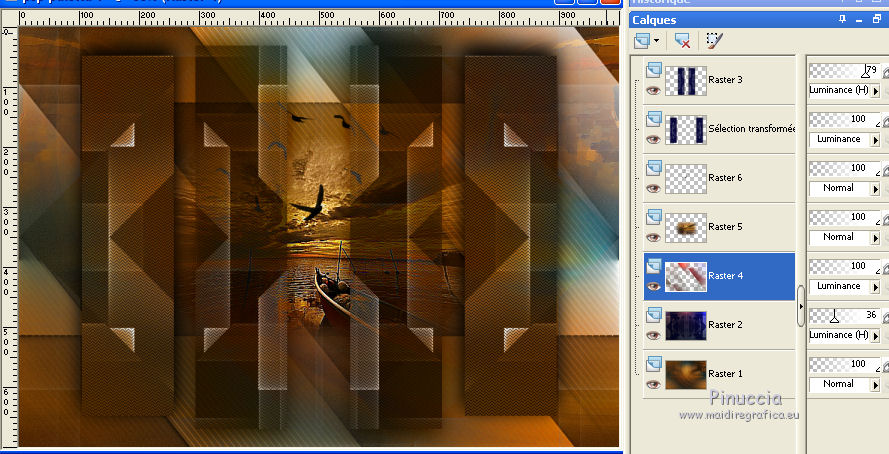Open Raster 1 Normal blend mode dropdown

(x=844, y=384)
